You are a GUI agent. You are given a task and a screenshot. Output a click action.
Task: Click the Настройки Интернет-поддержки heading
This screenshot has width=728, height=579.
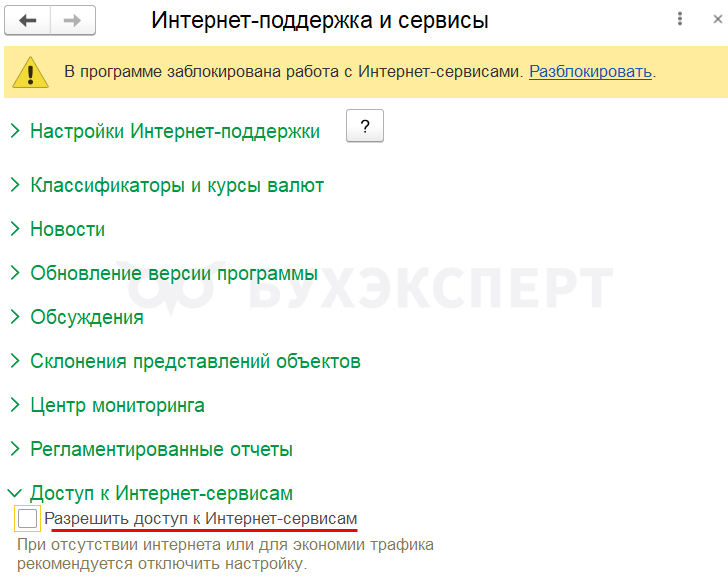[175, 131]
